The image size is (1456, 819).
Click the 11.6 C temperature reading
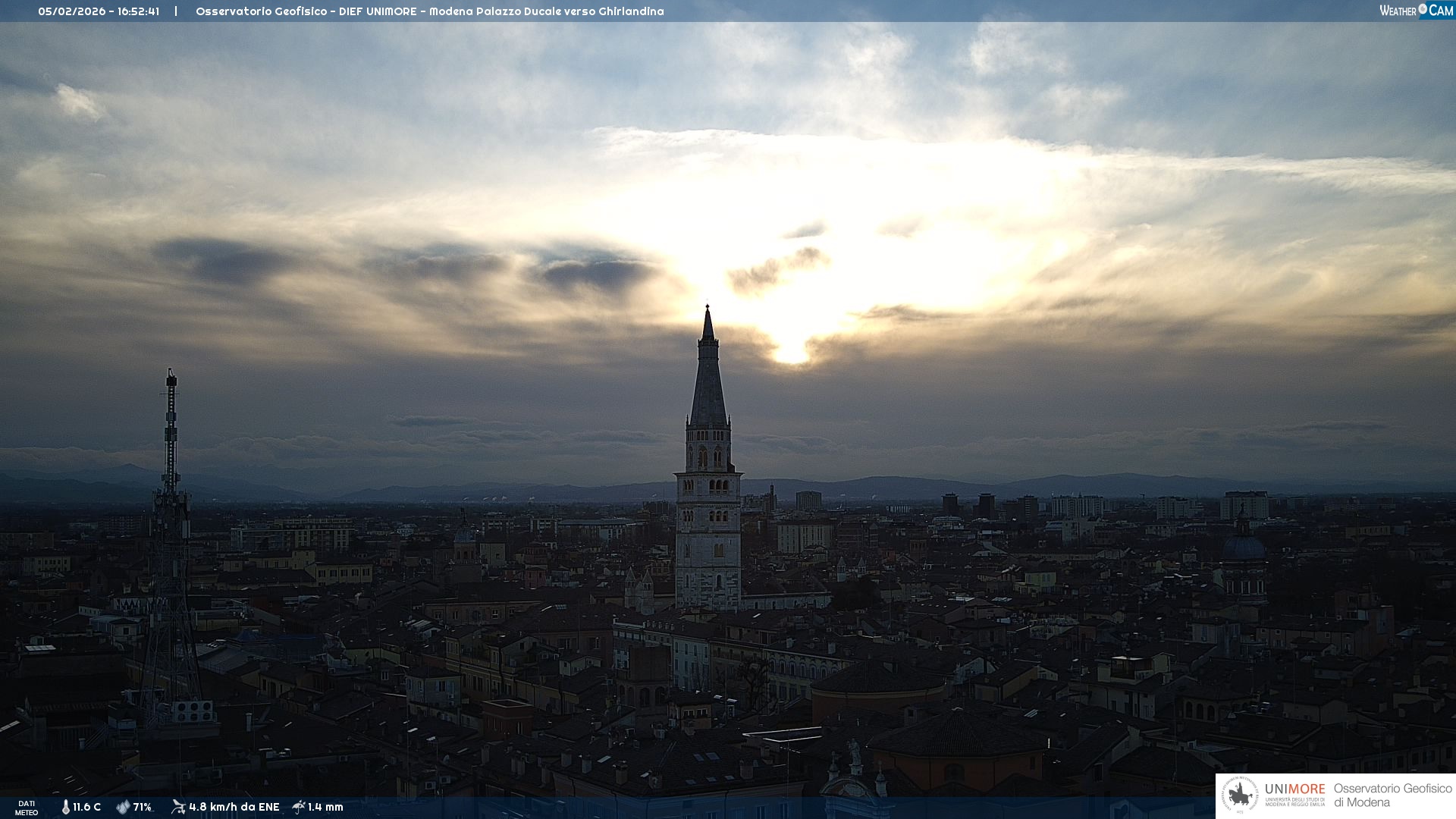[87, 807]
